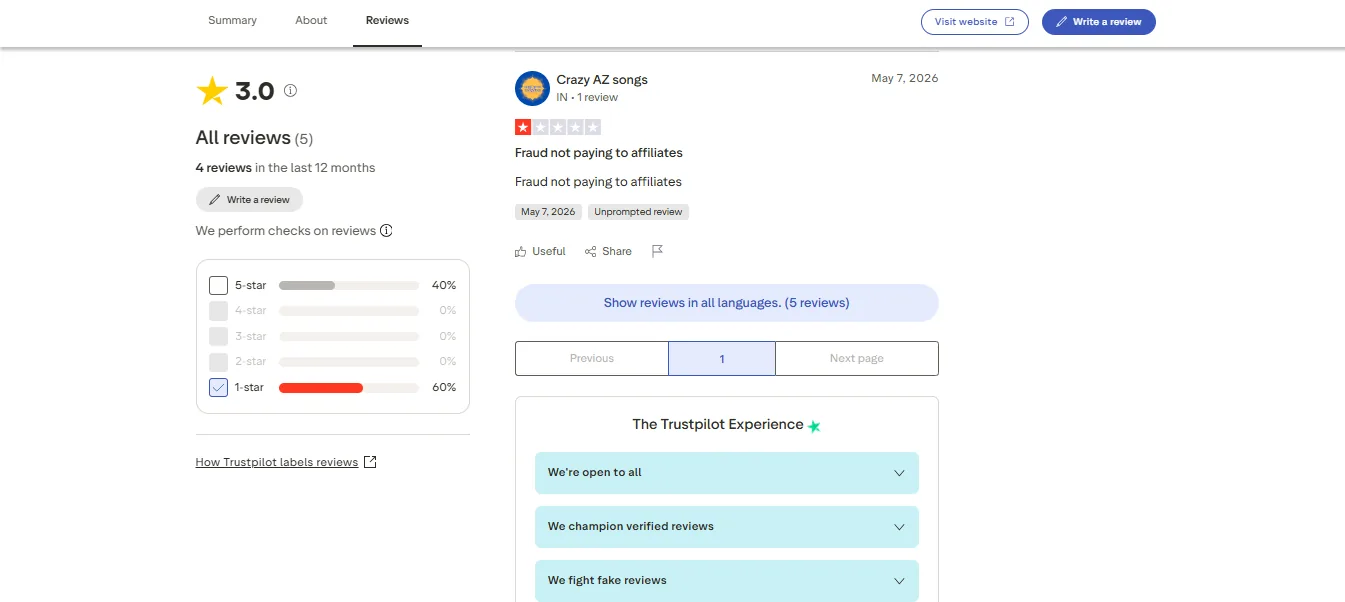The height and width of the screenshot is (602, 1345).
Task: Expand 'We champion verified reviews' section
Action: tap(727, 527)
